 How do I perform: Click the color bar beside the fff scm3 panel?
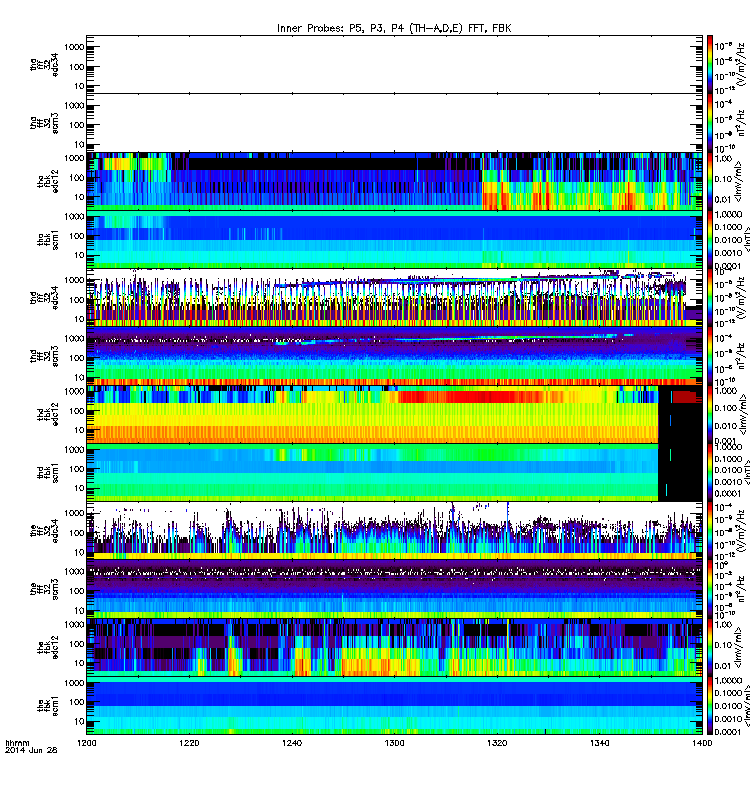click(710, 589)
